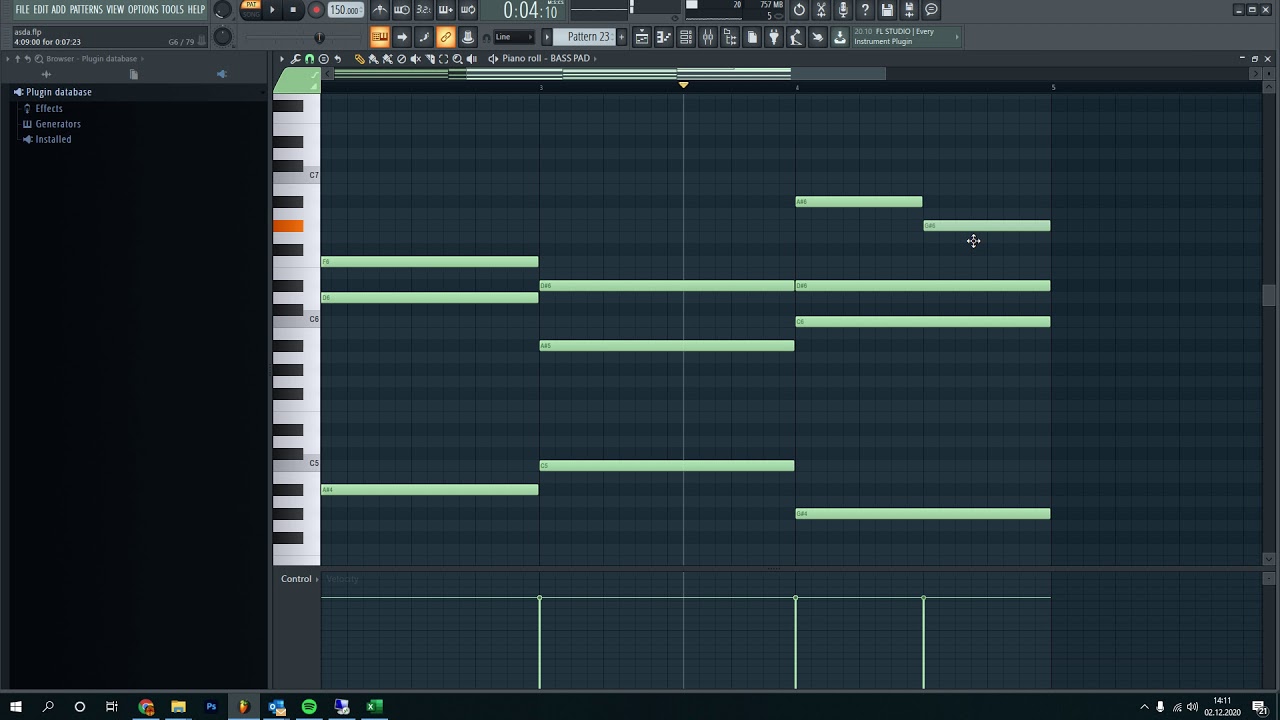Toggle overdub blend recording button
Image resolution: width=1280 pixels, height=720 pixels.
(x=446, y=10)
